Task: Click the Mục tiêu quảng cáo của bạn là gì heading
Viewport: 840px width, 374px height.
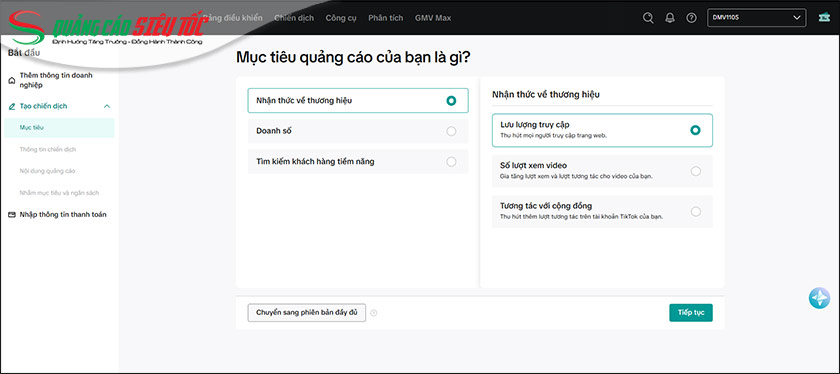Action: (x=354, y=57)
